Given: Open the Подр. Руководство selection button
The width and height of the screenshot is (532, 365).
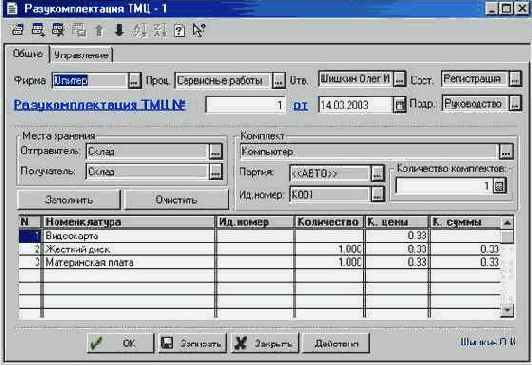Looking at the screenshot, I should [515, 104].
